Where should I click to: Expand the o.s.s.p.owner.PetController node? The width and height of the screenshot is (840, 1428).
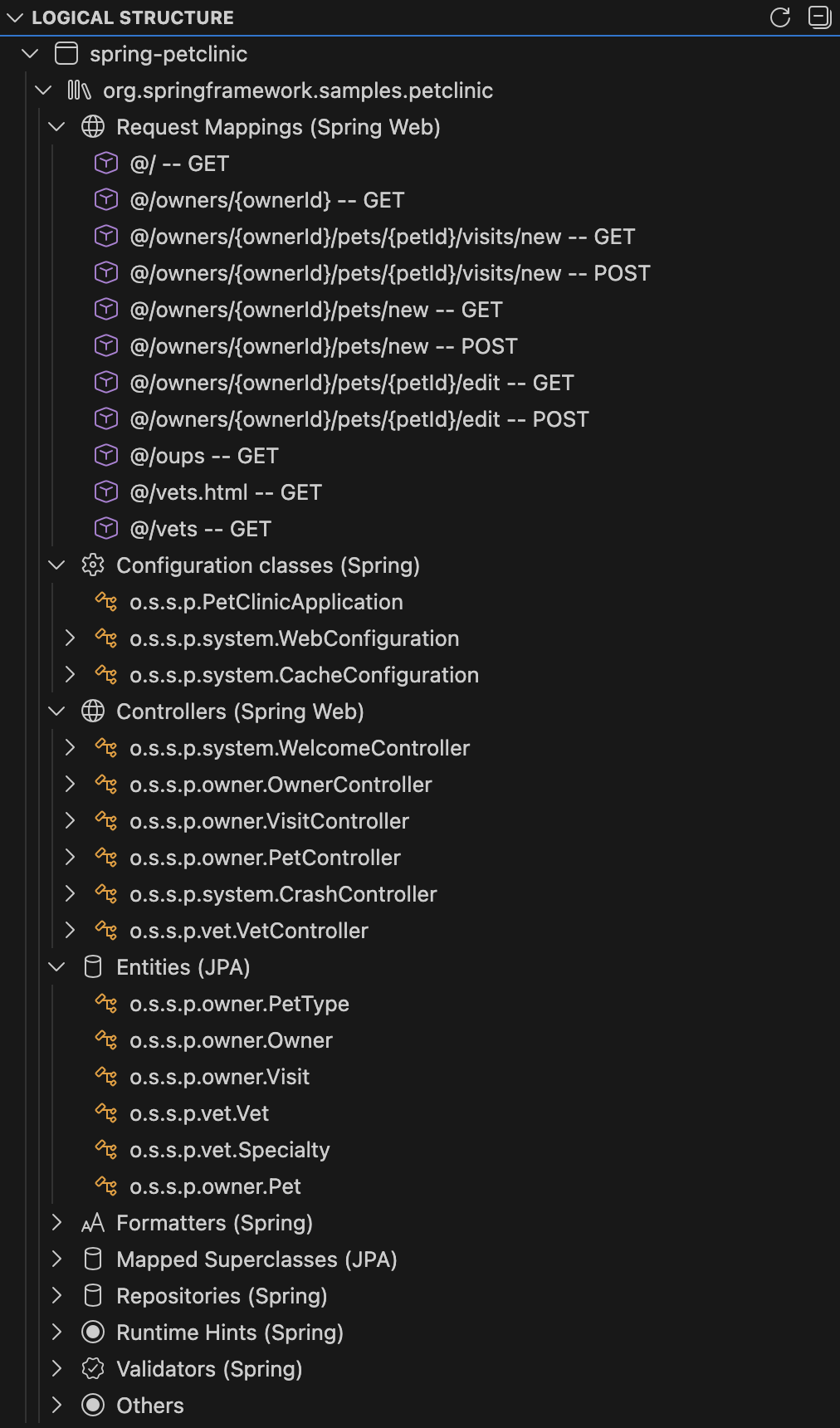70,858
